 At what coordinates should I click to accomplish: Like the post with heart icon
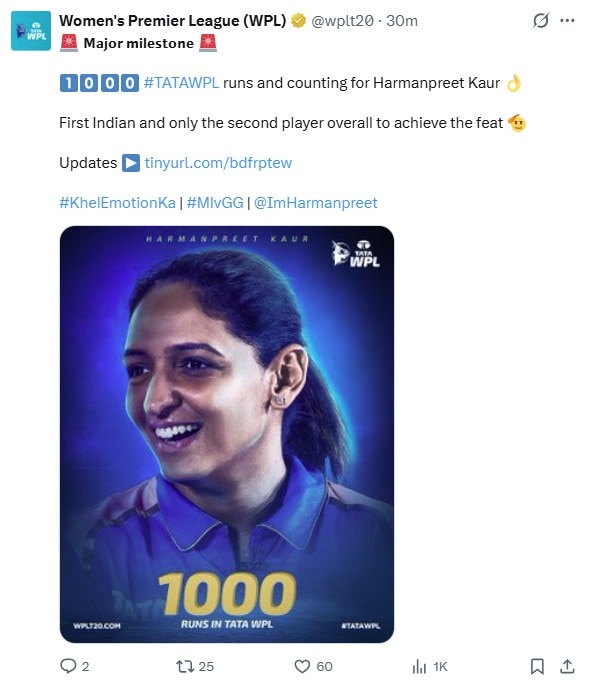(302, 666)
